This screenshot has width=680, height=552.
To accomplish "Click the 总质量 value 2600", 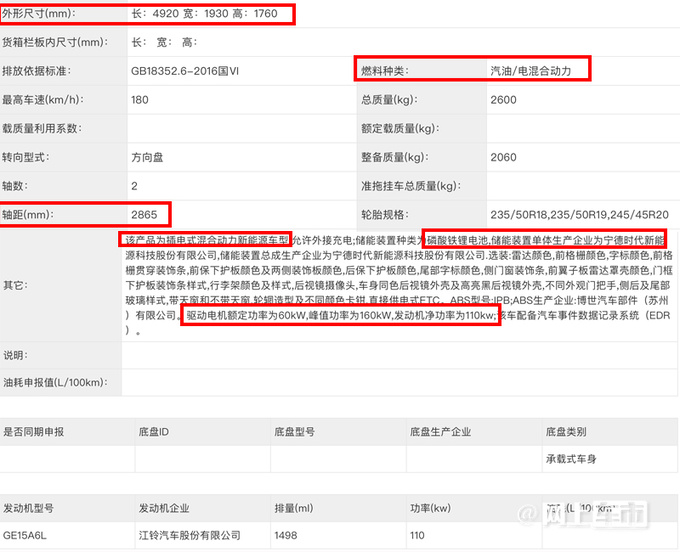I will (x=504, y=100).
